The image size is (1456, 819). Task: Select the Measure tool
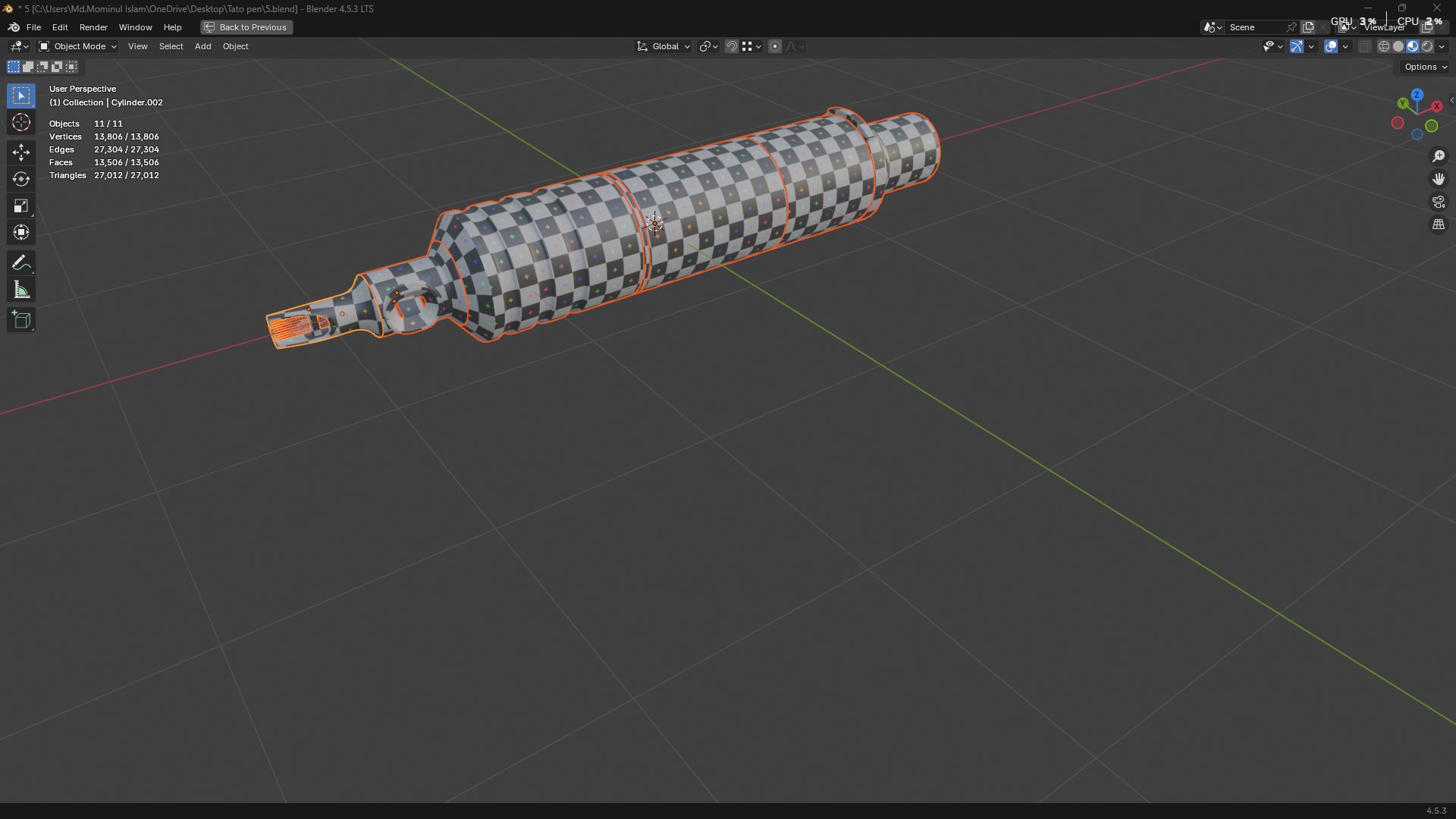[21, 289]
